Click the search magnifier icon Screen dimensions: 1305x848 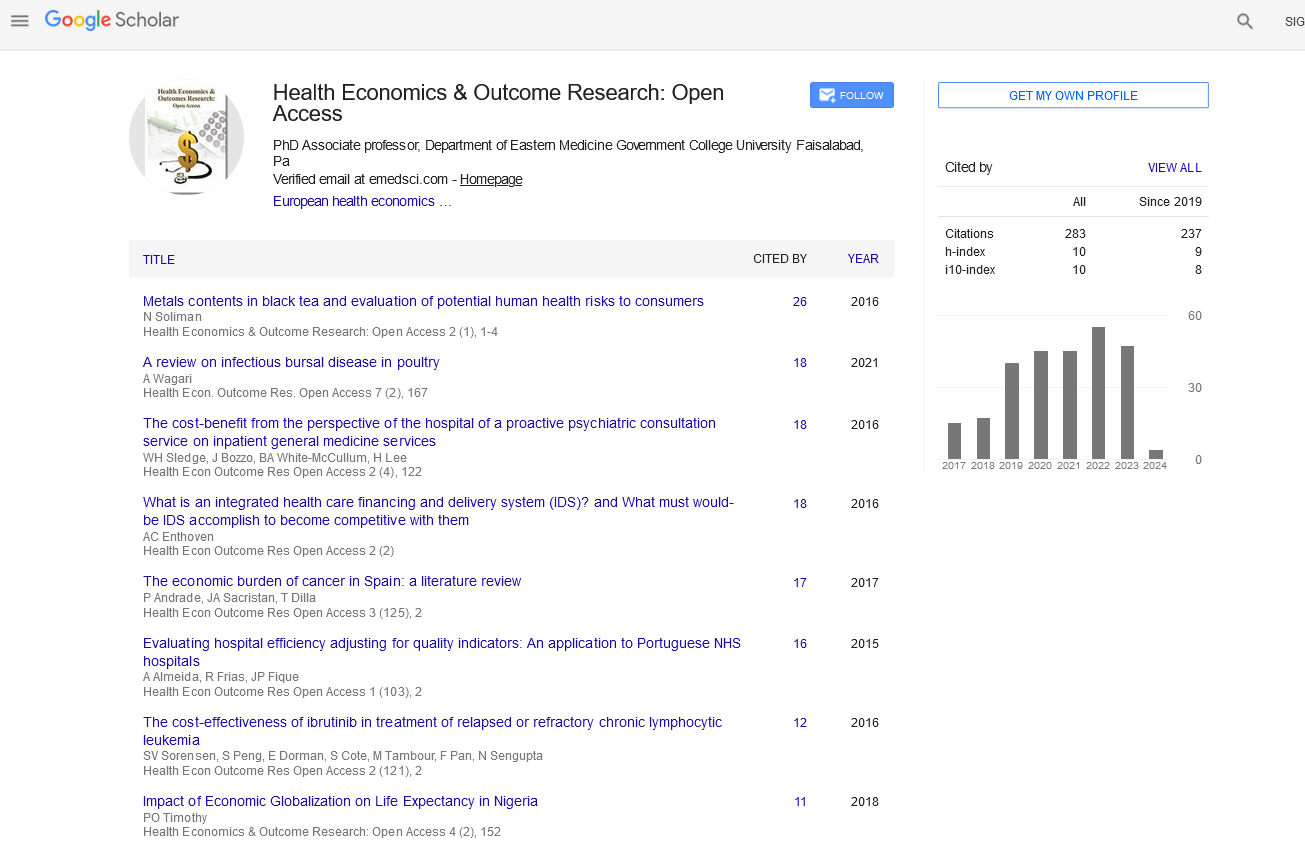(x=1245, y=21)
